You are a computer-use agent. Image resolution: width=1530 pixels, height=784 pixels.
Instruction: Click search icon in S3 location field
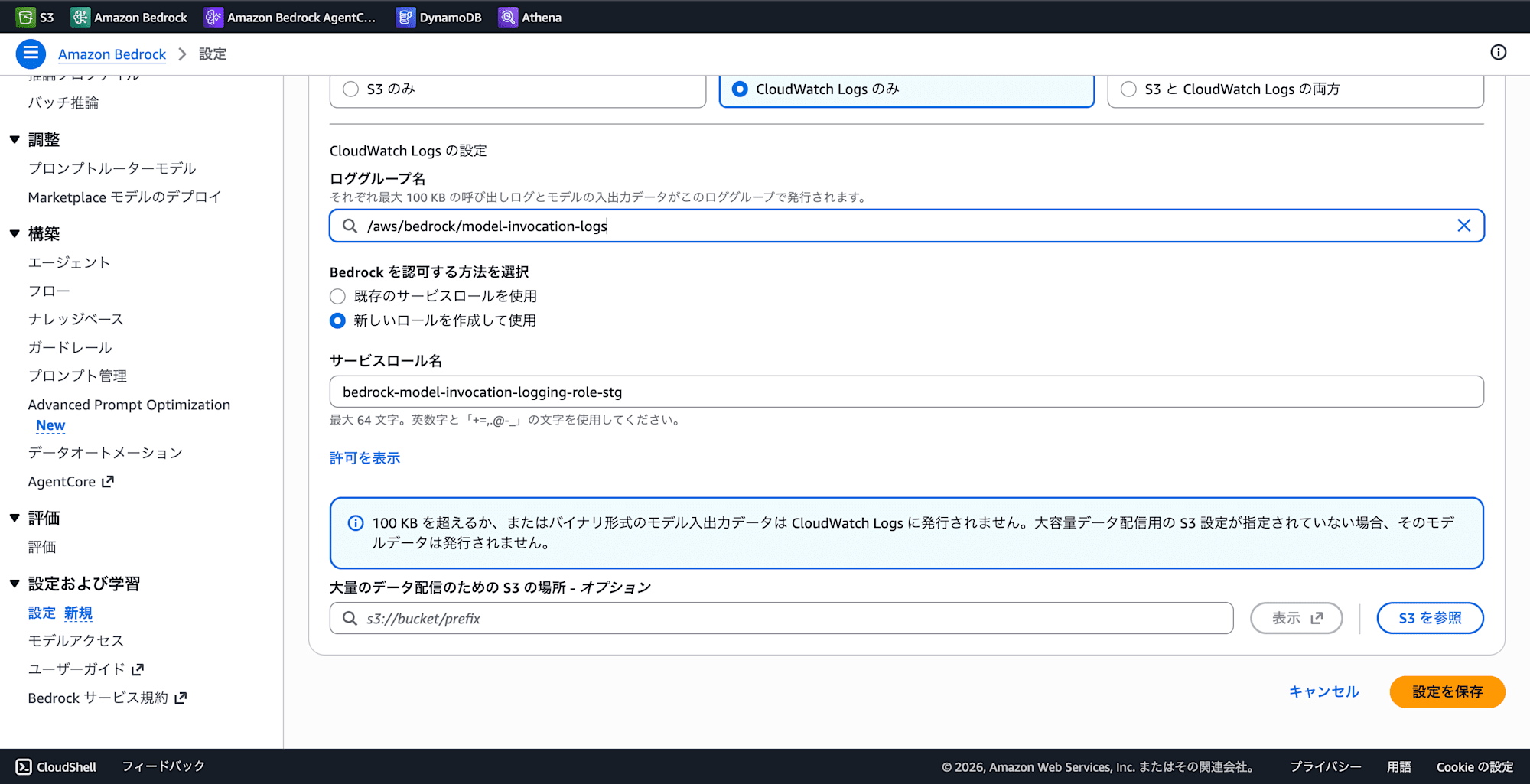(350, 618)
